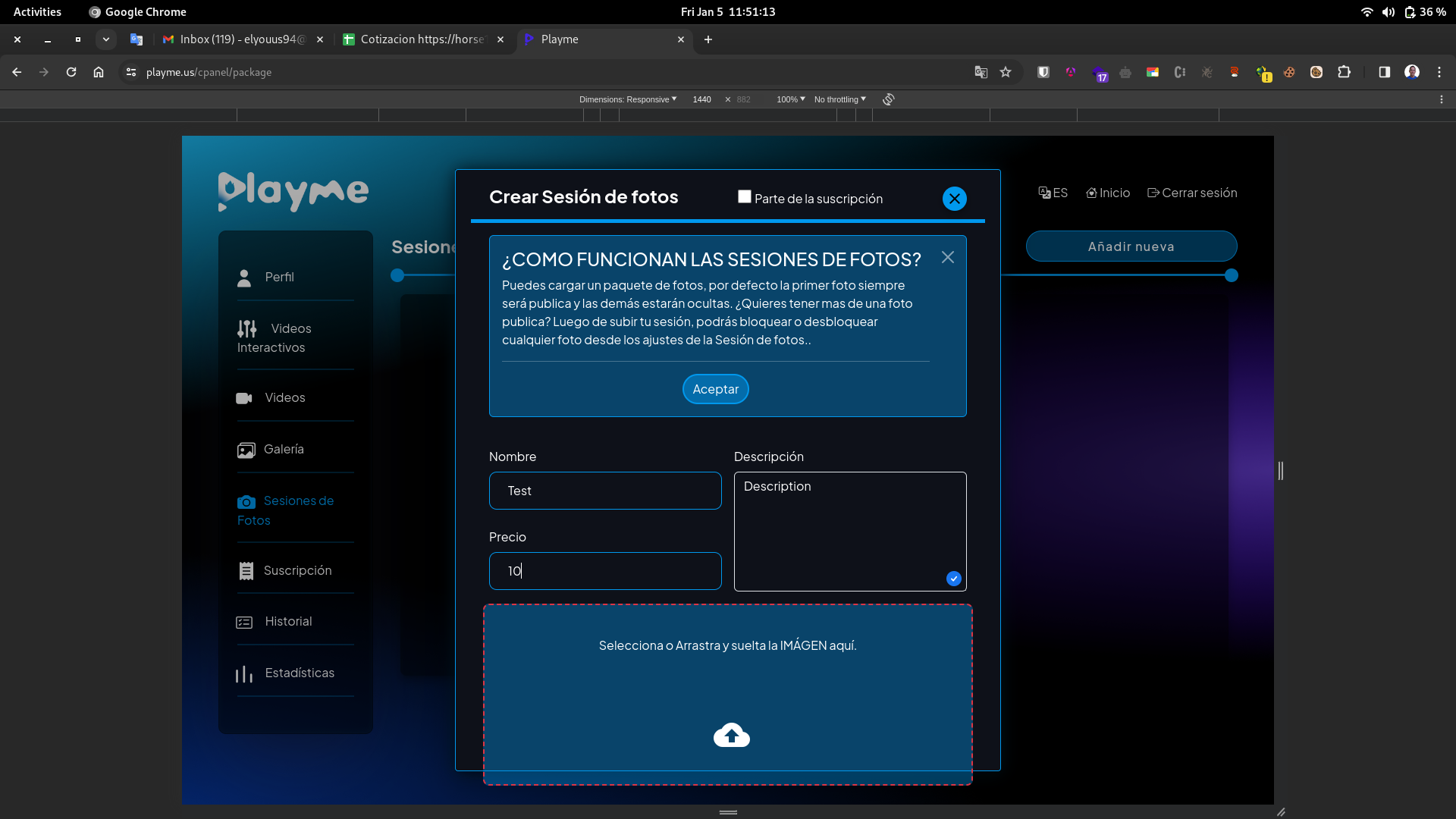The width and height of the screenshot is (1456, 819).
Task: Click the Añadir nueva button
Action: pyautogui.click(x=1131, y=246)
